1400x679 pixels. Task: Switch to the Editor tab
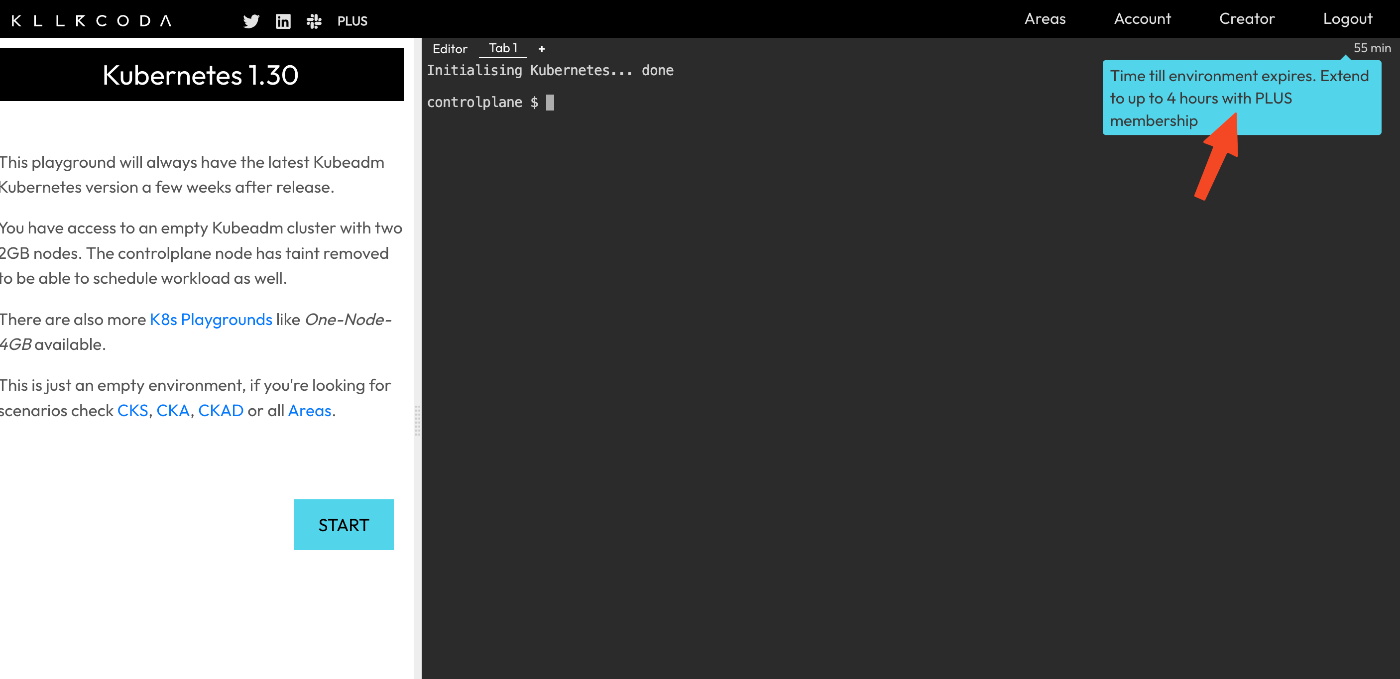tap(450, 48)
